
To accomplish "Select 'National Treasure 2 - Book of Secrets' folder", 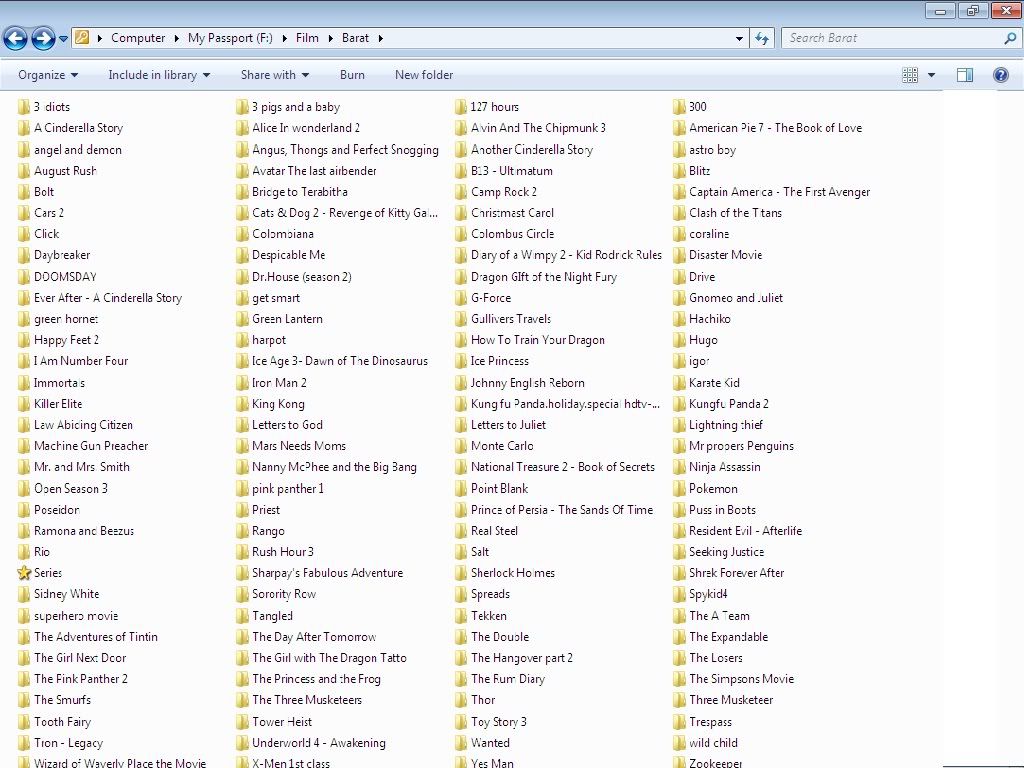I will [x=562, y=467].
